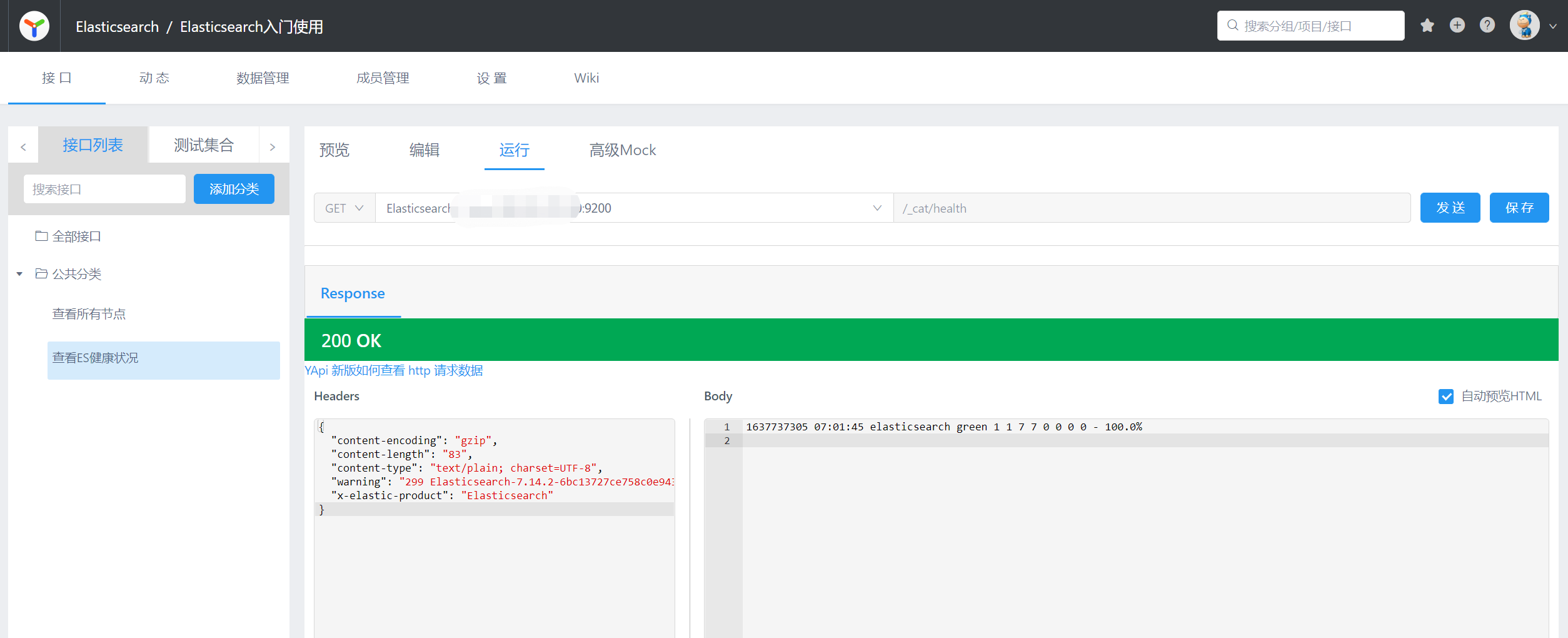Viewport: 1568px width, 638px height.
Task: Click the body response line with green status
Action: pos(944,427)
